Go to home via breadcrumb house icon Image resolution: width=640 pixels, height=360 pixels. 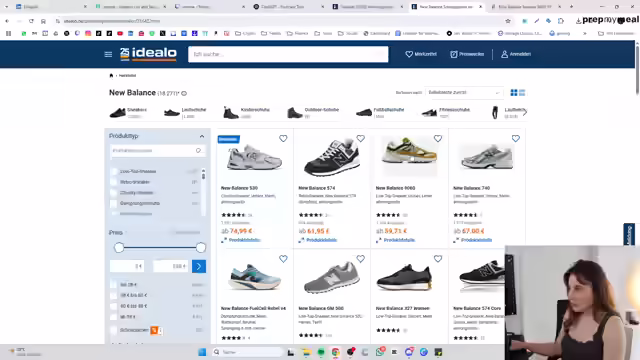click(111, 76)
